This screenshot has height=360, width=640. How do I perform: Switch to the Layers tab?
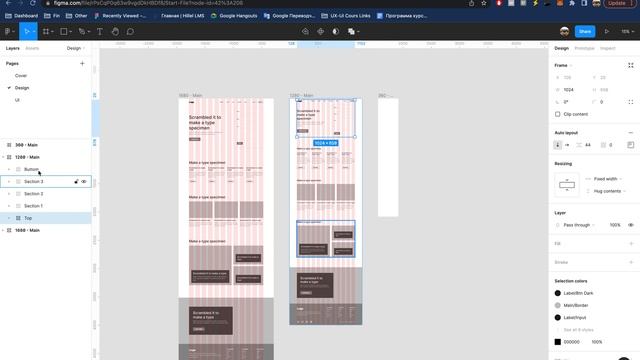click(13, 48)
